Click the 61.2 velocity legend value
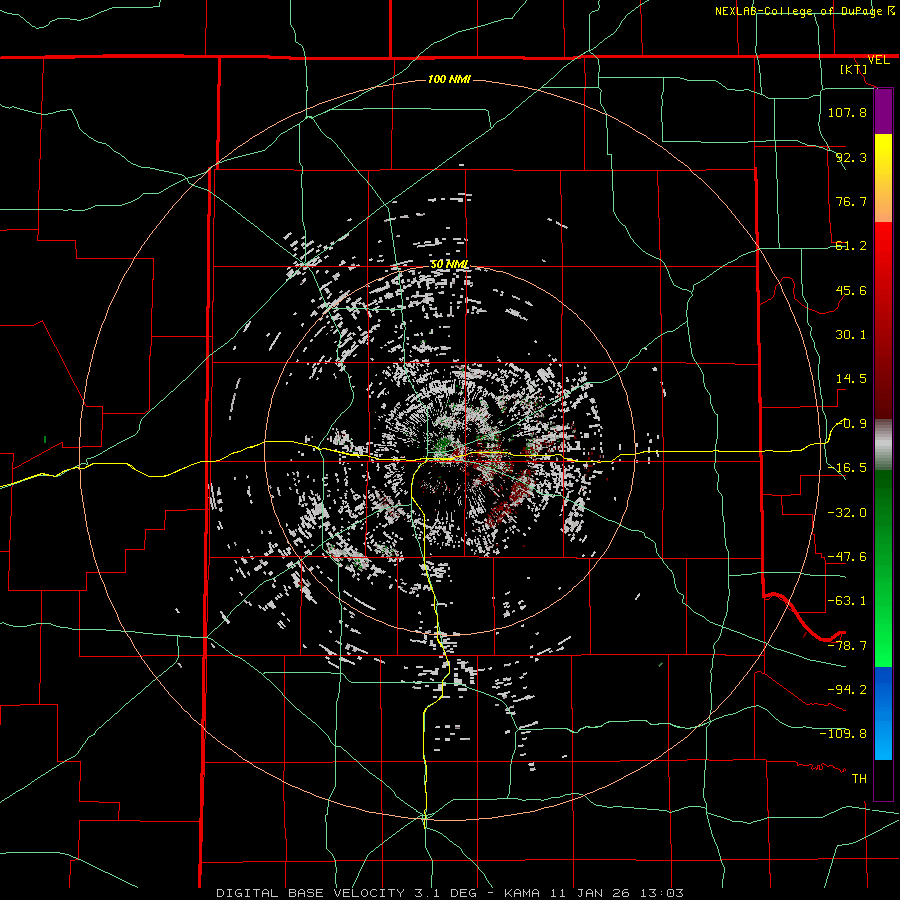900x900 pixels. [x=851, y=246]
